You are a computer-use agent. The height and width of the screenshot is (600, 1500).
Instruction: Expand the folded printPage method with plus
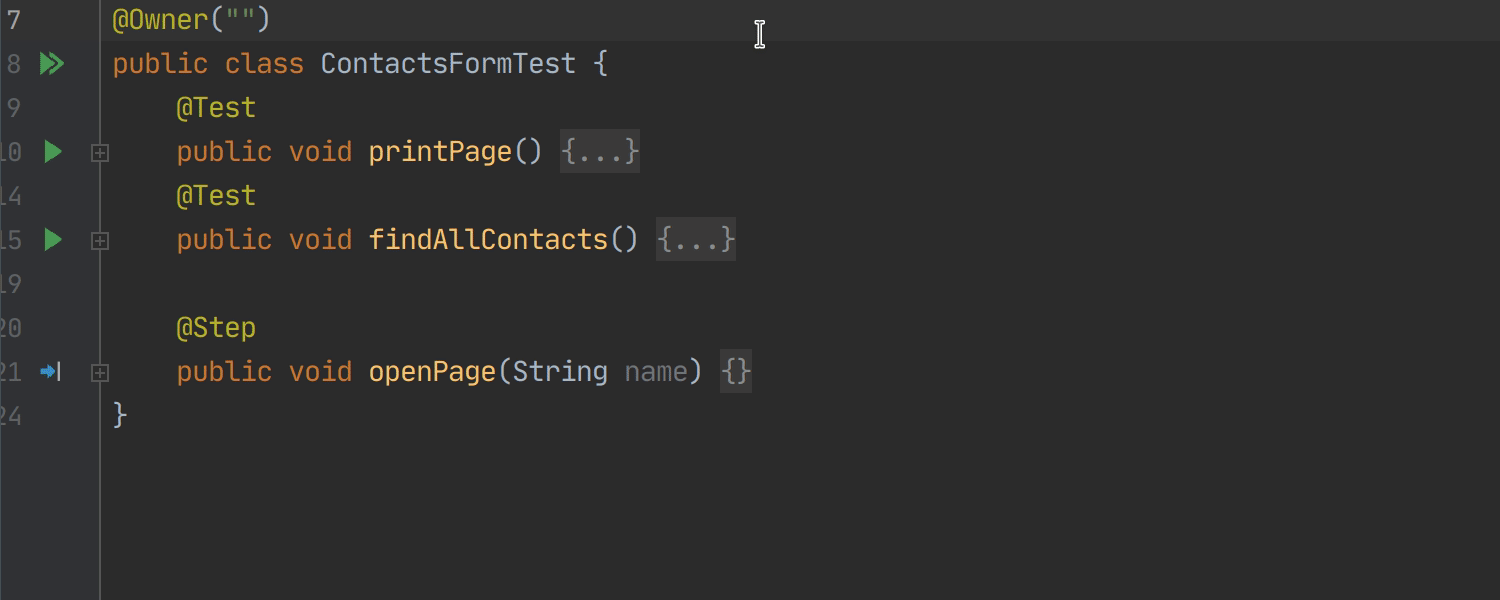(100, 153)
